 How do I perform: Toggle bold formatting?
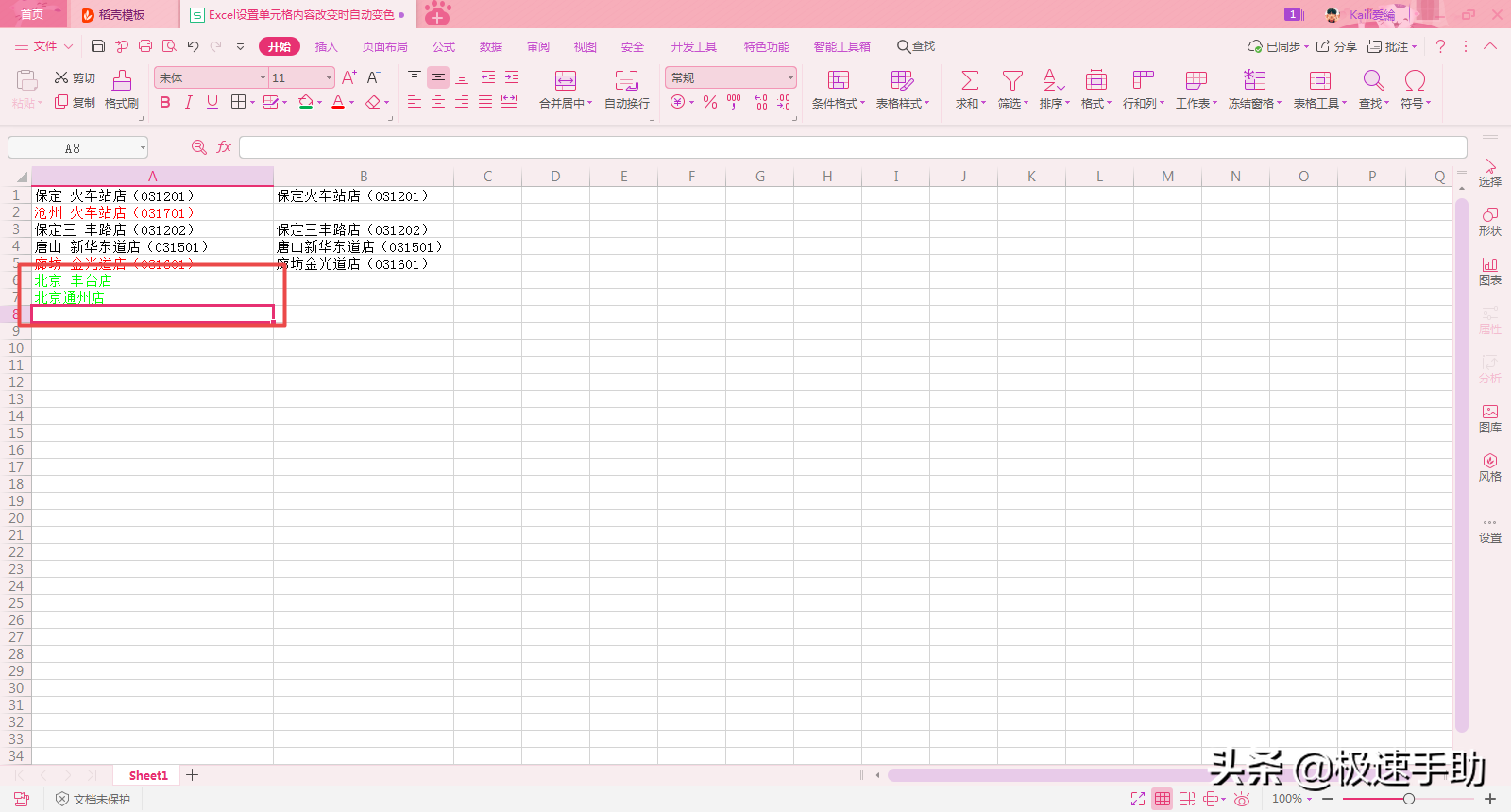coord(165,102)
